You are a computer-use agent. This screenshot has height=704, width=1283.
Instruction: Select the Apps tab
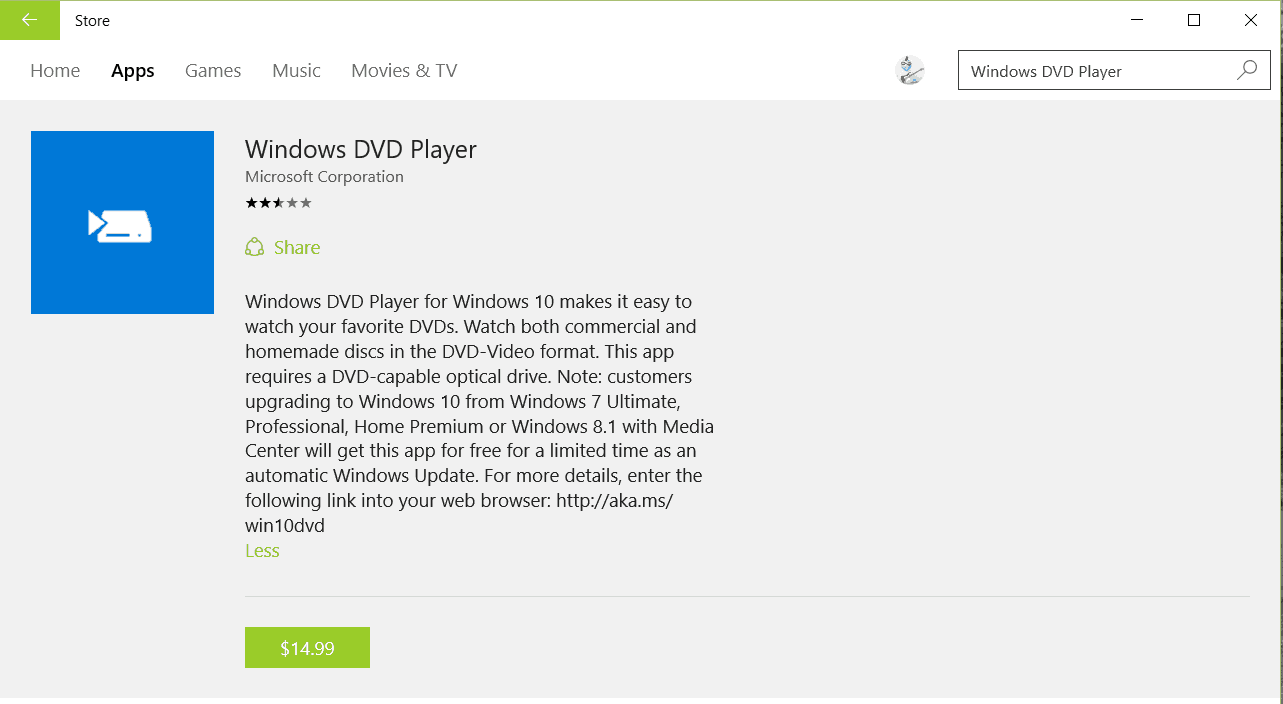pyautogui.click(x=133, y=71)
